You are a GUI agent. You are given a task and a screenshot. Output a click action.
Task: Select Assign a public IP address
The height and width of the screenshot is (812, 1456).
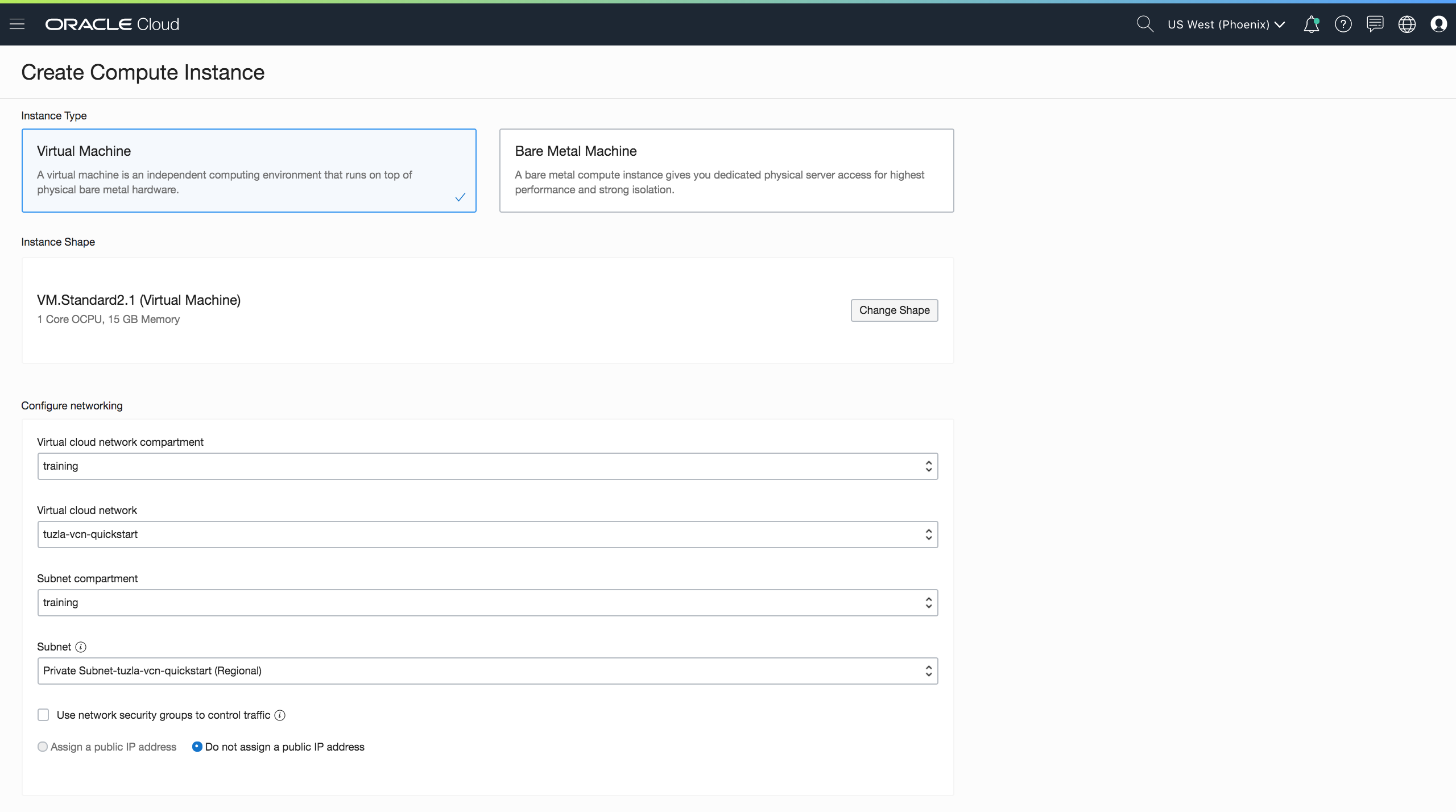click(43, 747)
